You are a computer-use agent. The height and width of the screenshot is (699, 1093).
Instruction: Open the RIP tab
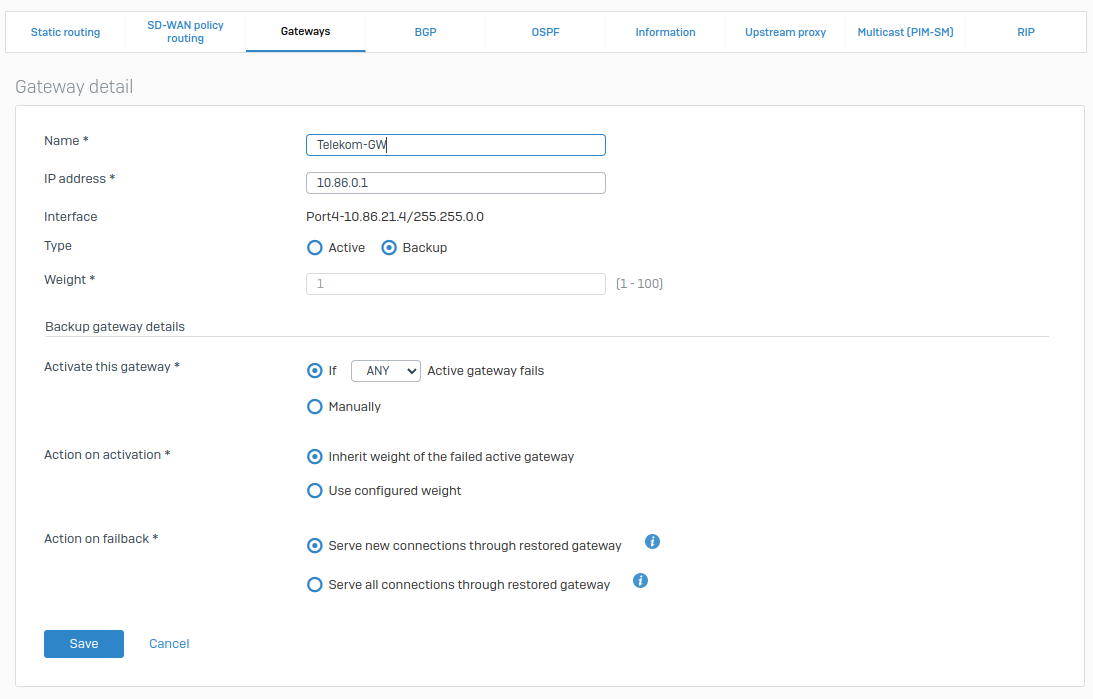pyautogui.click(x=1025, y=31)
